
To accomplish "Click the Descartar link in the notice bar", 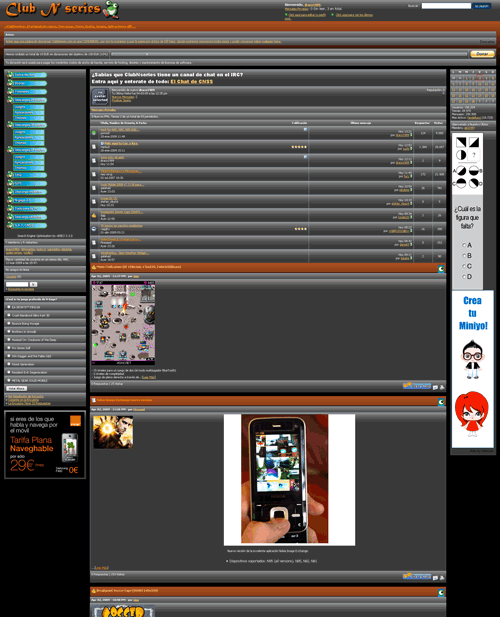I will click(487, 42).
